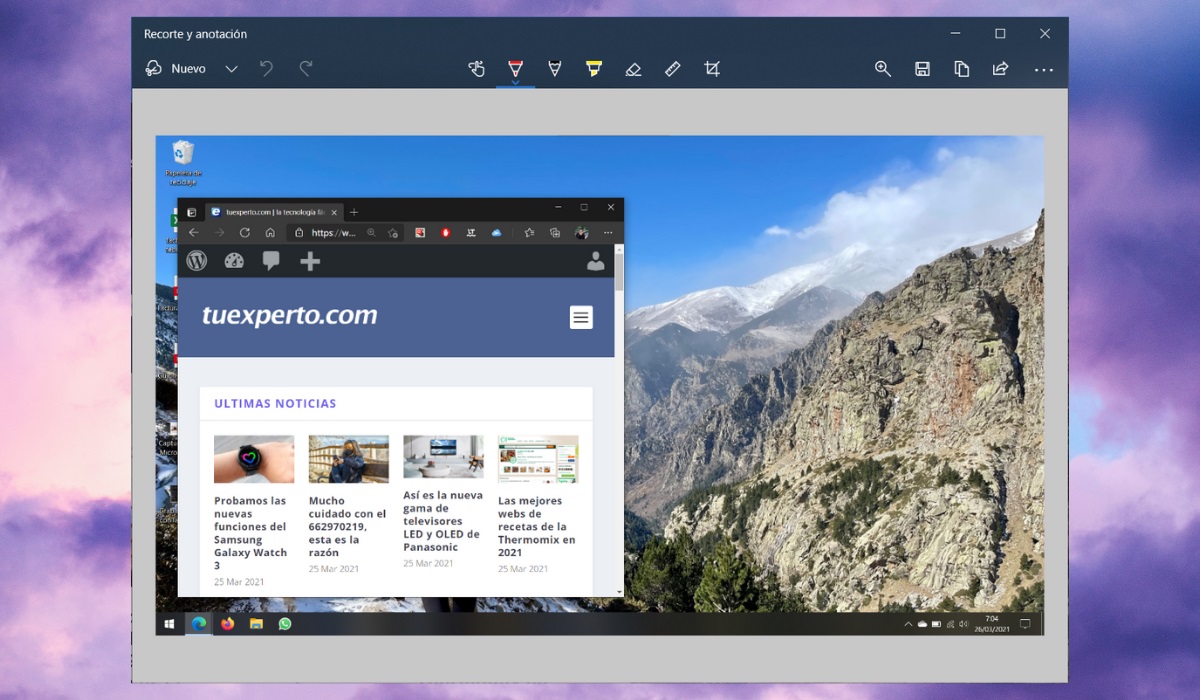Click the Panasonic televisores article thumbnail
Viewport: 1200px width, 700px height.
point(443,457)
